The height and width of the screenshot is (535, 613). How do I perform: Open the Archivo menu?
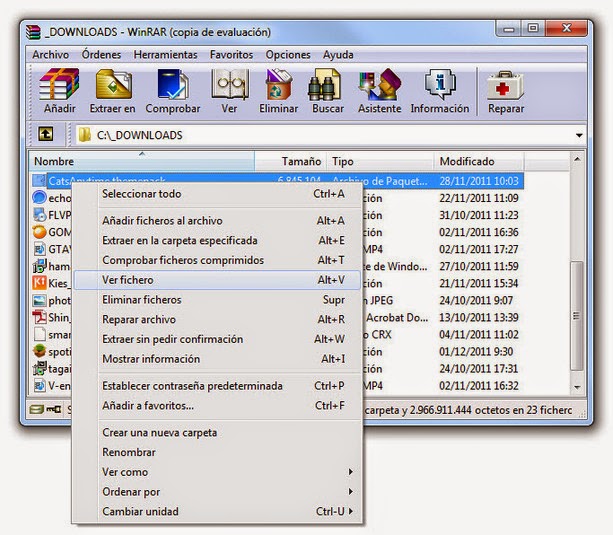point(50,54)
